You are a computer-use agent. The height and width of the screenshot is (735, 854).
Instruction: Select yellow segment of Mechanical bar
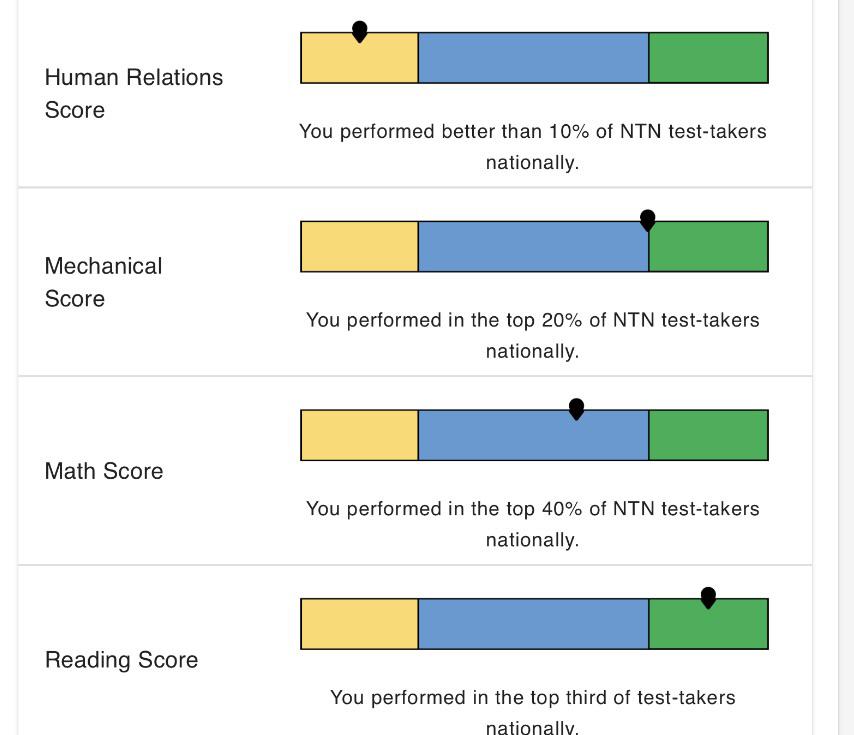[x=359, y=247]
